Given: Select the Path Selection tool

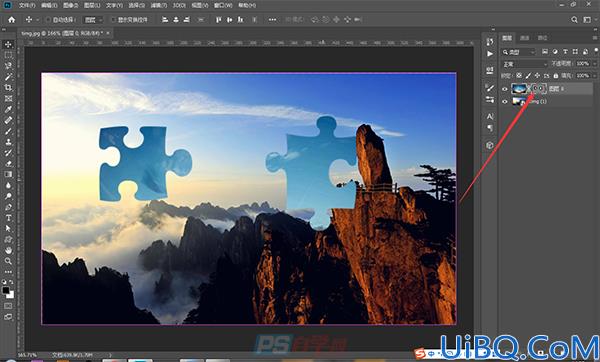Looking at the screenshot, I should (x=8, y=228).
